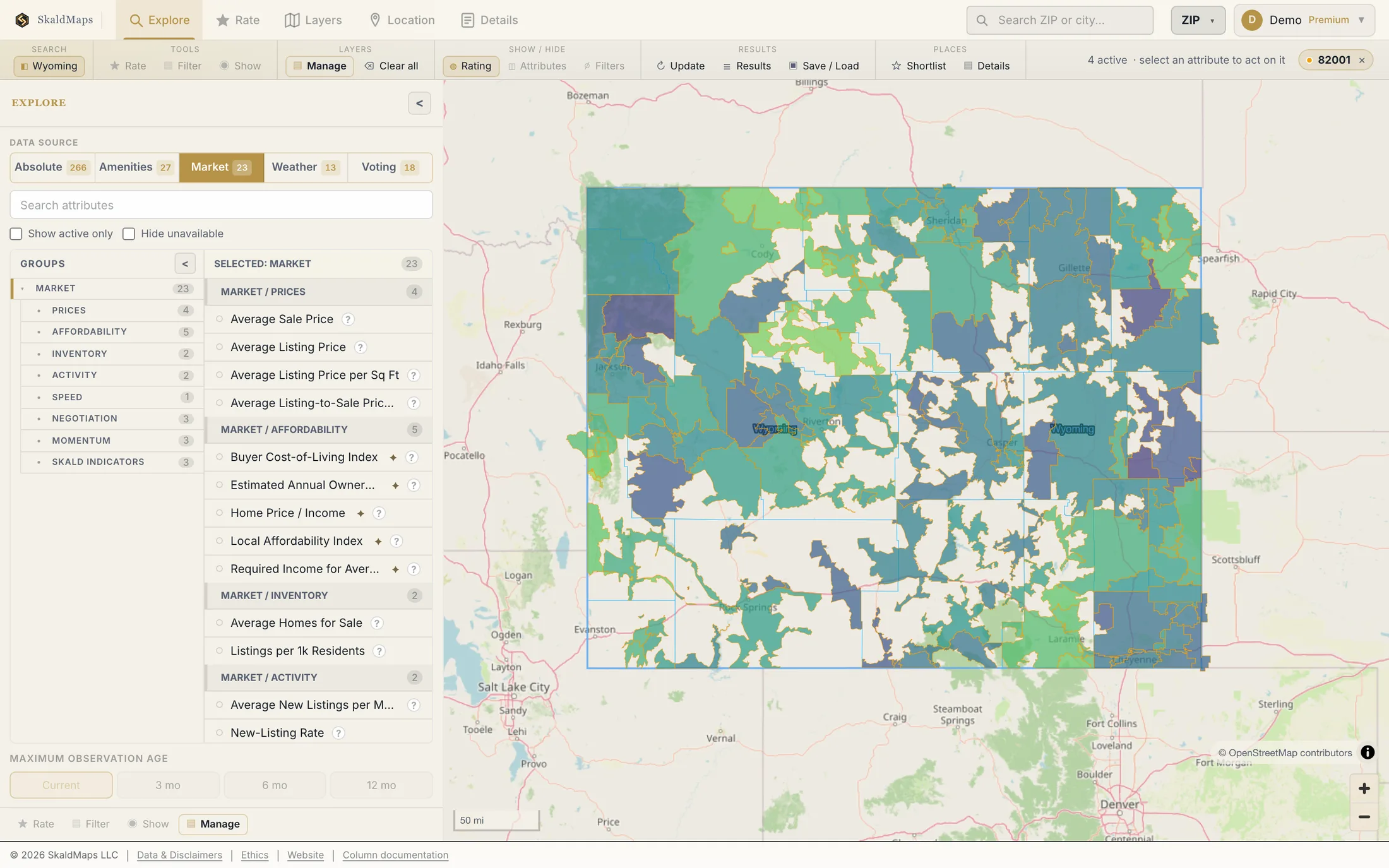Select the Manage mode at panel bottom
The height and width of the screenshot is (868, 1389).
coord(213,824)
